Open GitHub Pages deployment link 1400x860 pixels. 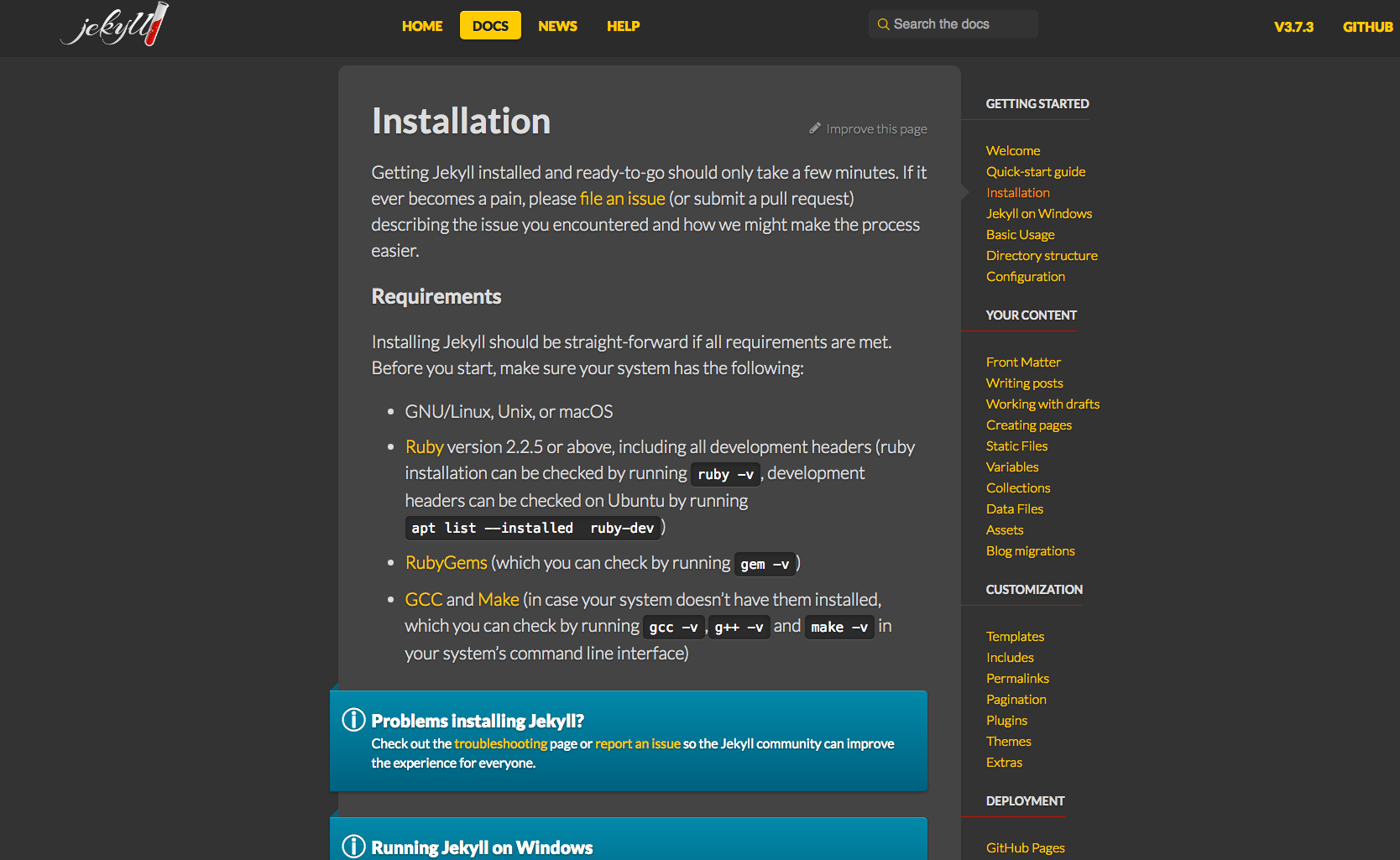tap(1025, 848)
